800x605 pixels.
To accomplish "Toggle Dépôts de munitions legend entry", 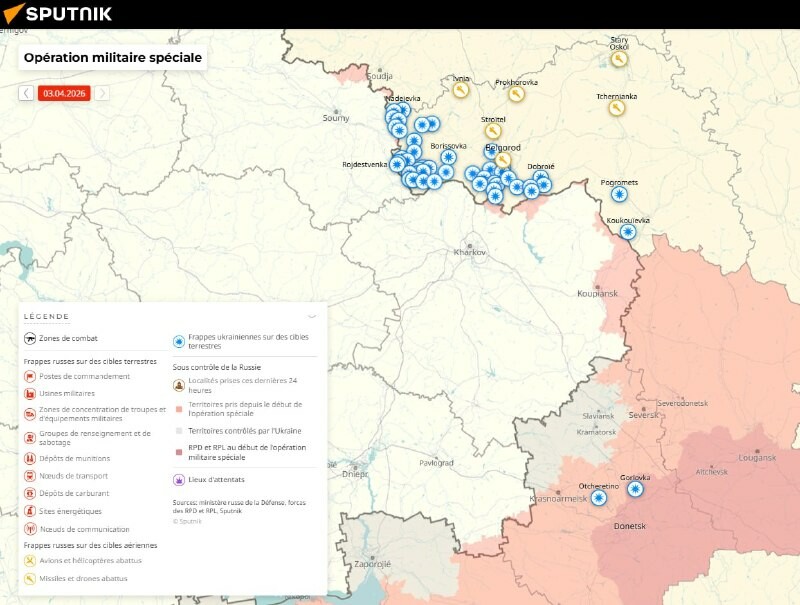I will click(x=30, y=458).
